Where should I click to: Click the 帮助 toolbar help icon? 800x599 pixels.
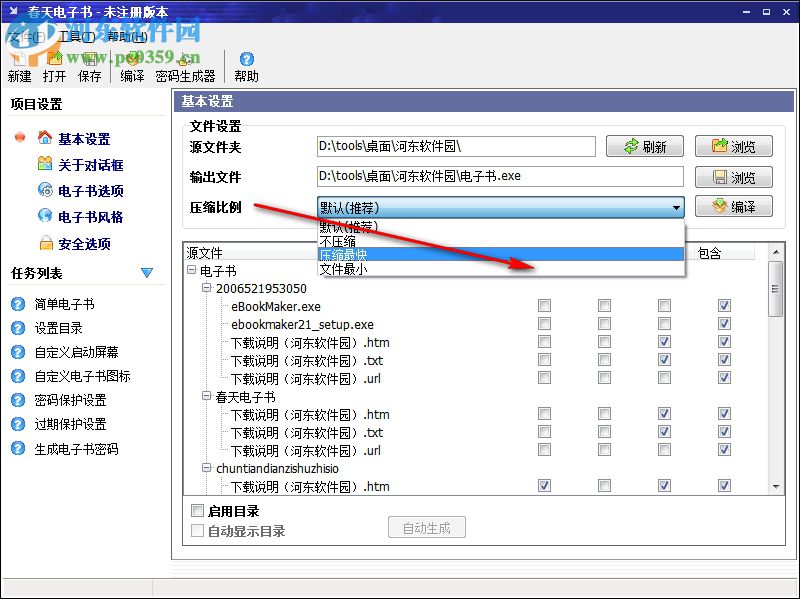[x=246, y=66]
